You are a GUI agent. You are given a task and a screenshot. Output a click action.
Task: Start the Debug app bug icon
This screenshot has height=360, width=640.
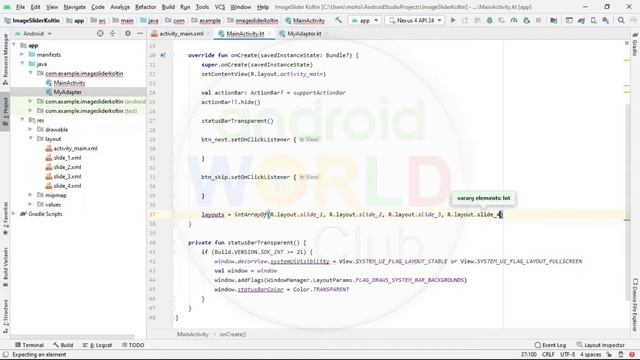tap(489, 20)
